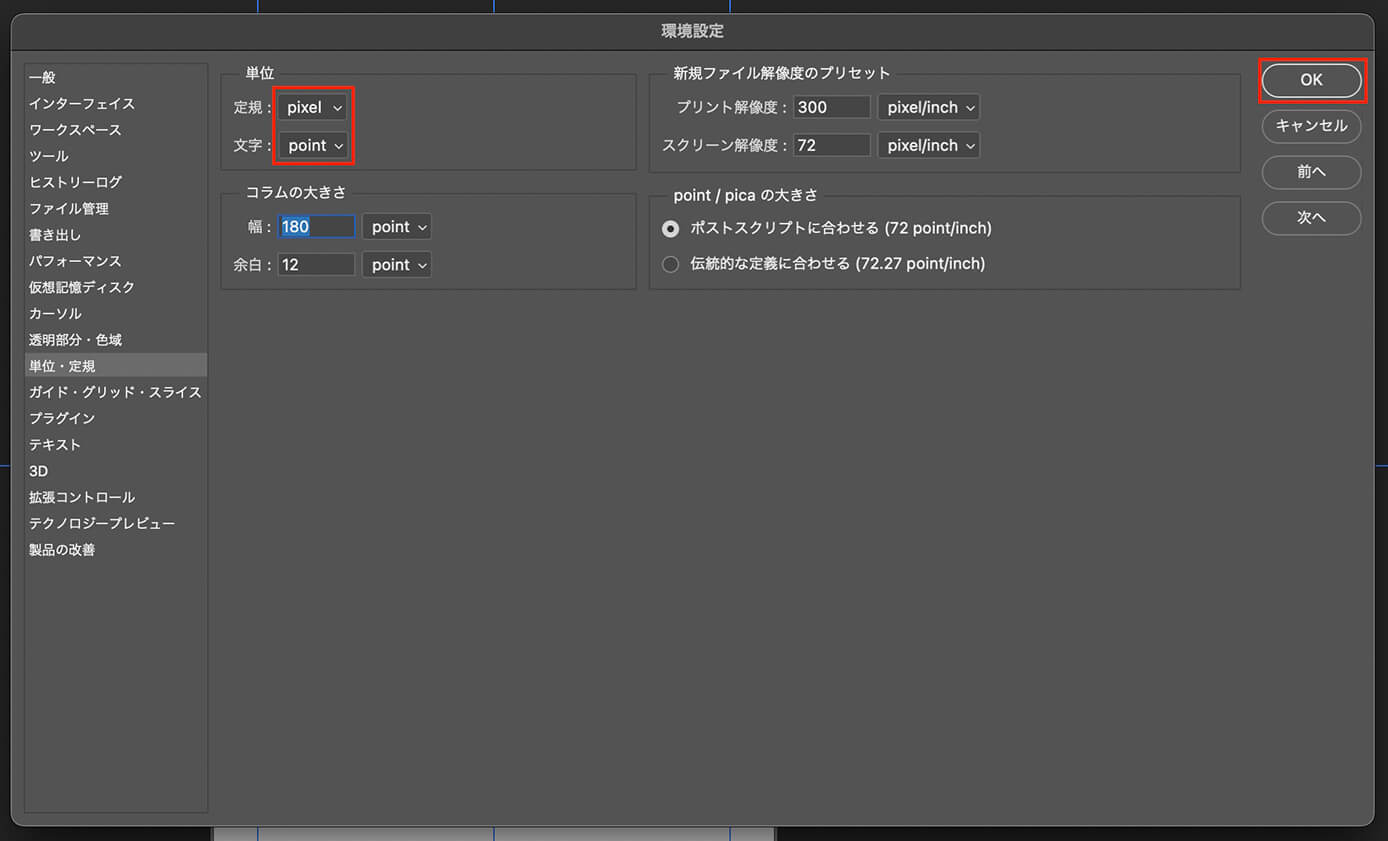Select 単位・定規 in the sidebar
Viewport: 1388px width, 841px height.
coord(116,366)
